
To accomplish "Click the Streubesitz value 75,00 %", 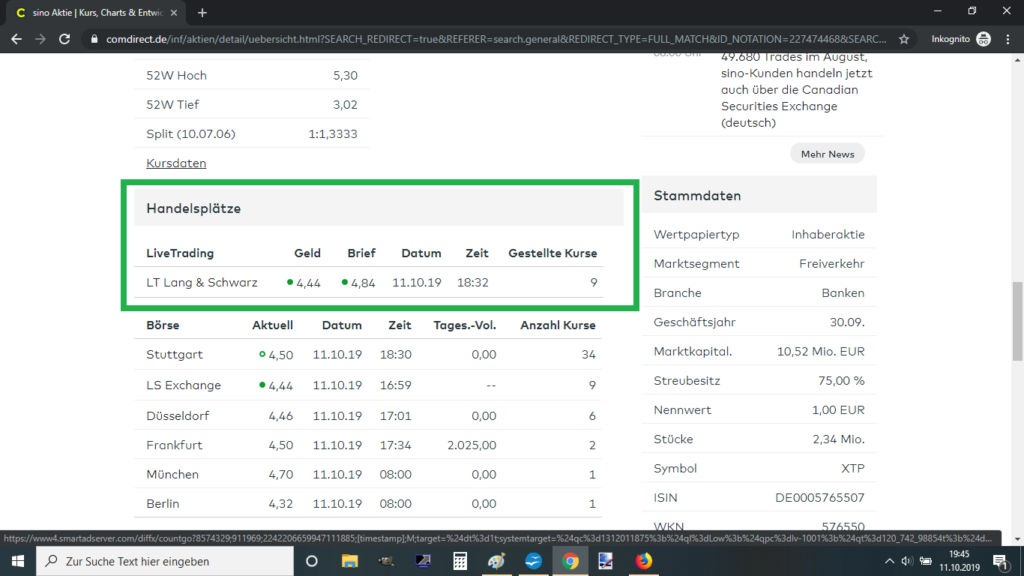I will click(x=841, y=381).
